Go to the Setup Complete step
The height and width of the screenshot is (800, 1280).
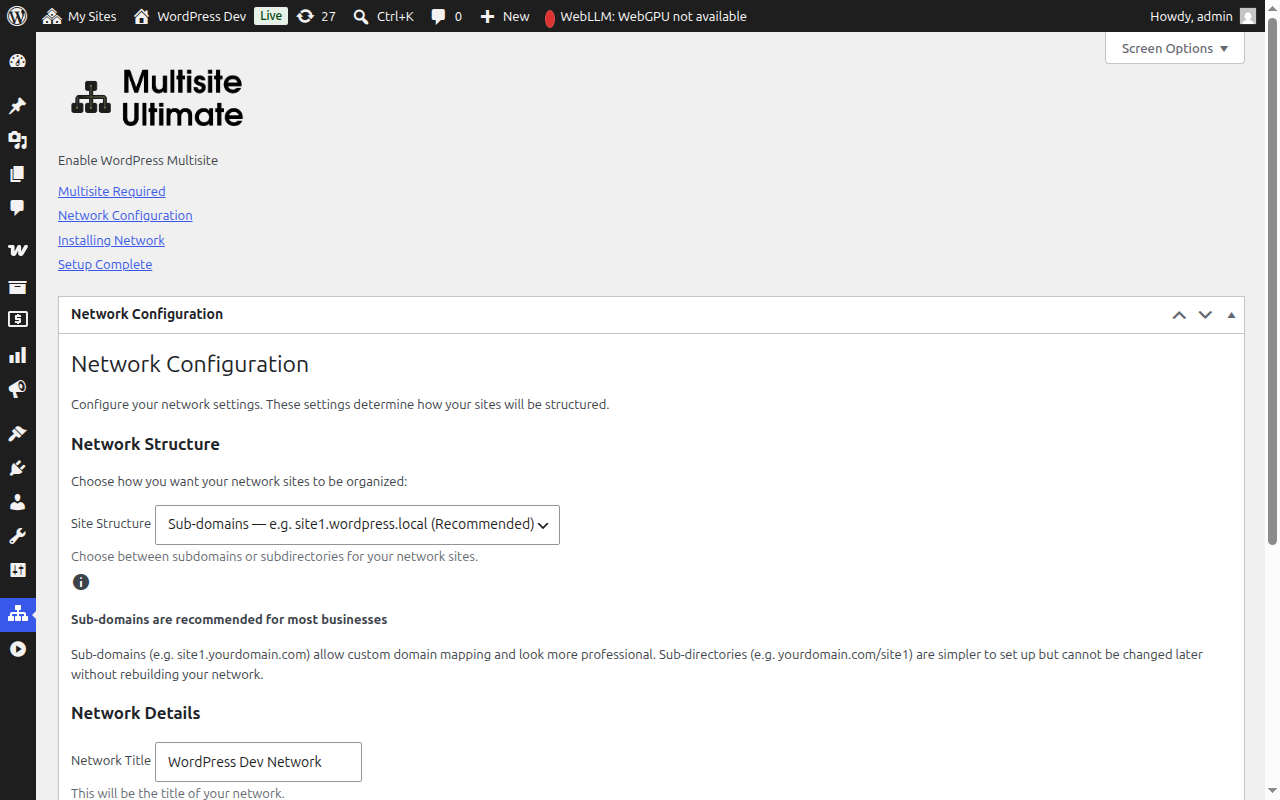[x=105, y=264]
